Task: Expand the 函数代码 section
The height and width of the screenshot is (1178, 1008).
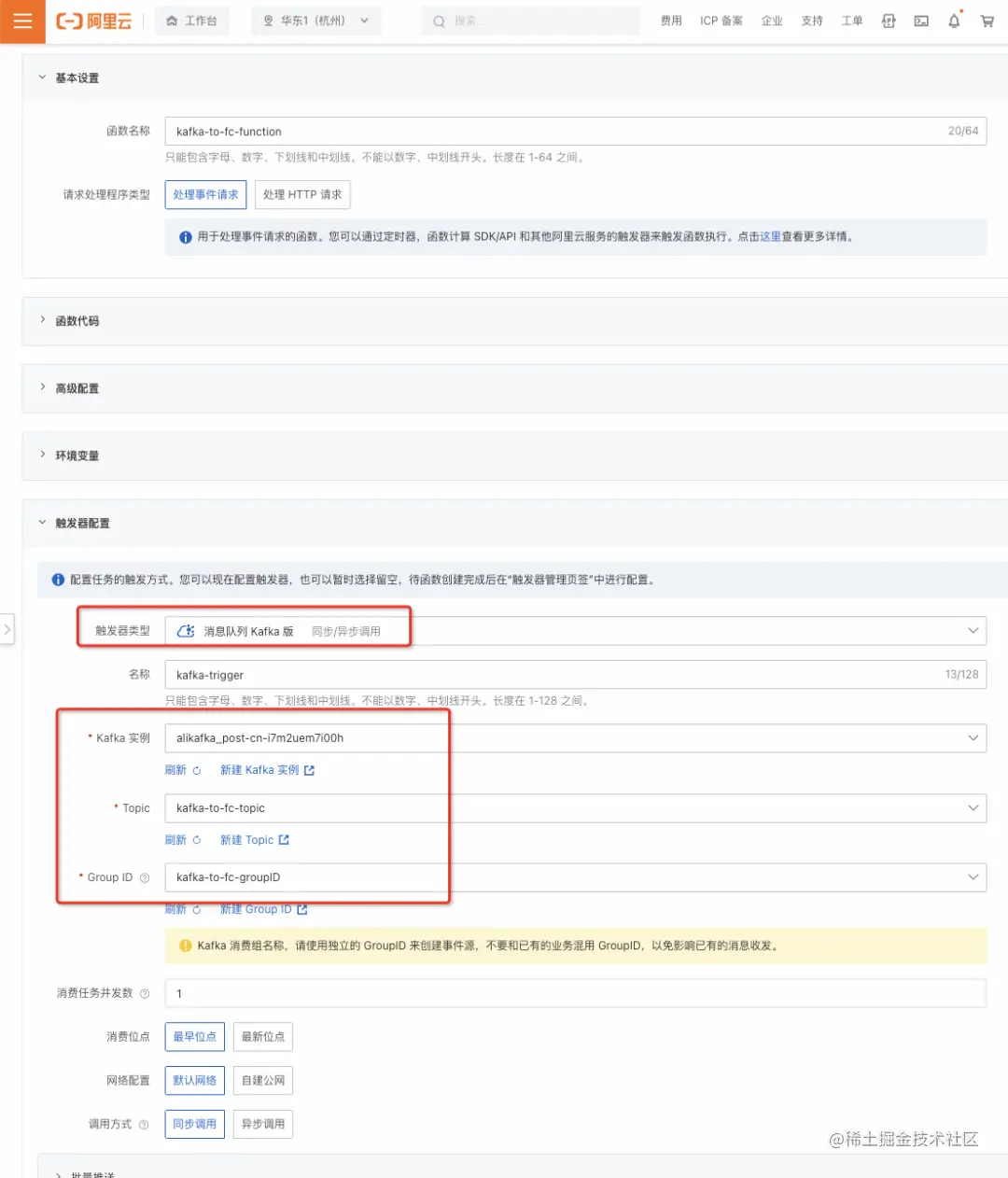Action: coord(42,320)
